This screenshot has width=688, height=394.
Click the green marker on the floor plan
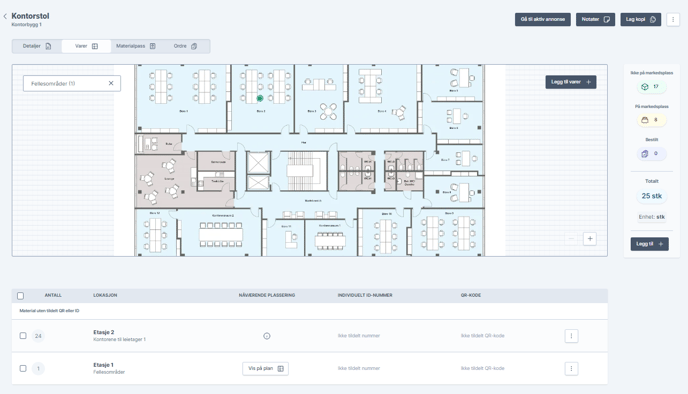[260, 98]
